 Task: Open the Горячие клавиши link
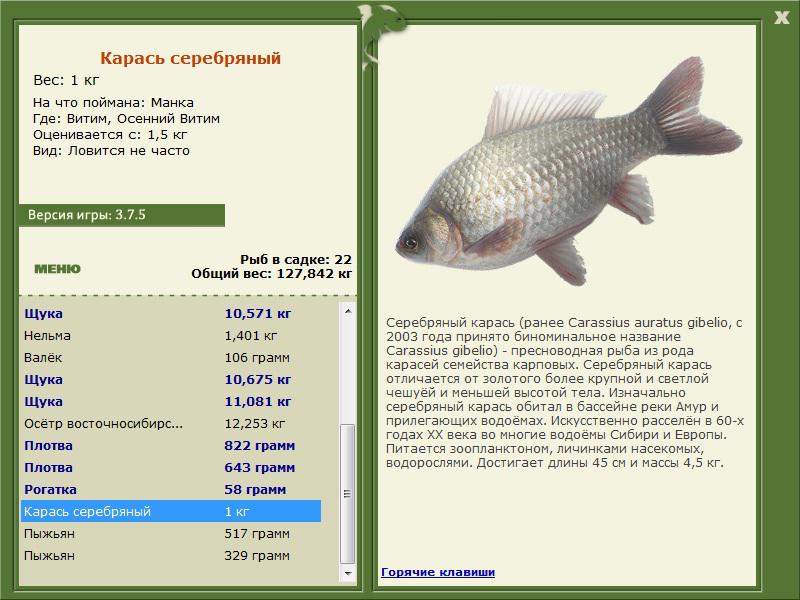[x=438, y=572]
